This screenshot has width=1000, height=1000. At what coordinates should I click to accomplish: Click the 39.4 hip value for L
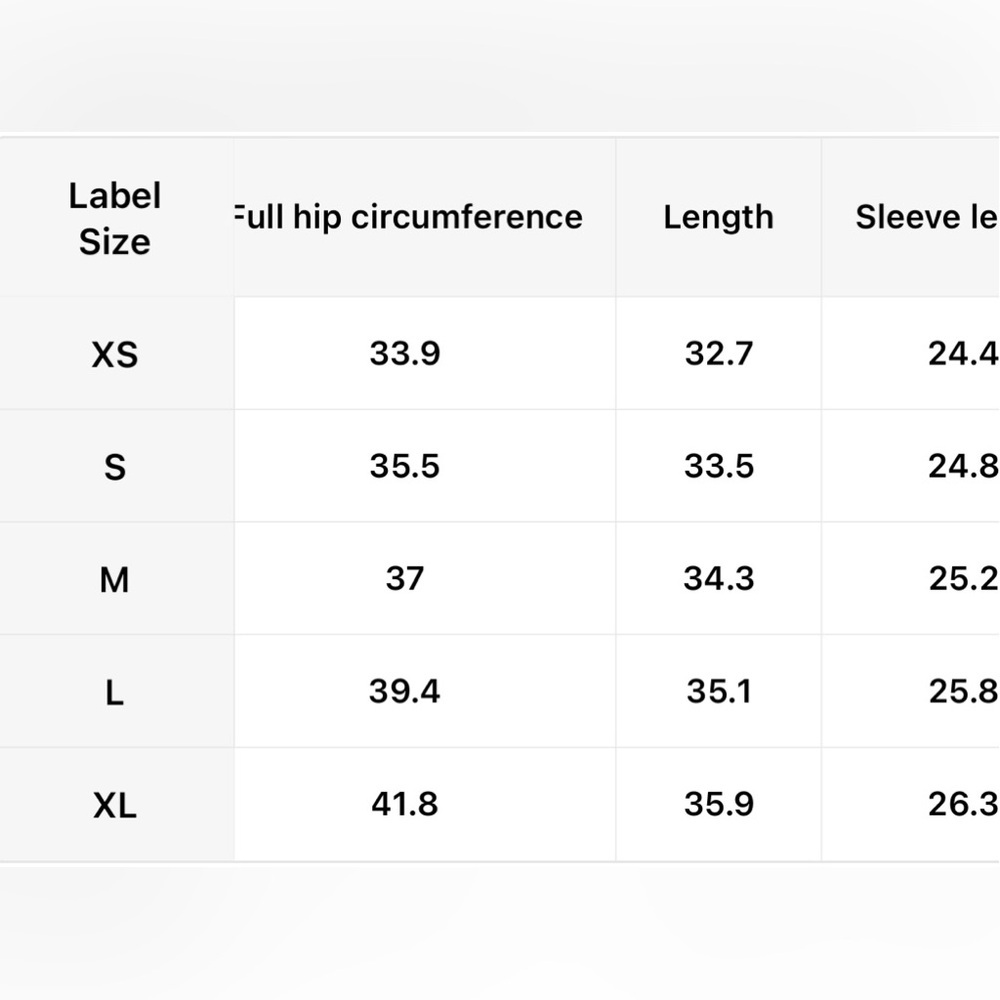[x=405, y=691]
